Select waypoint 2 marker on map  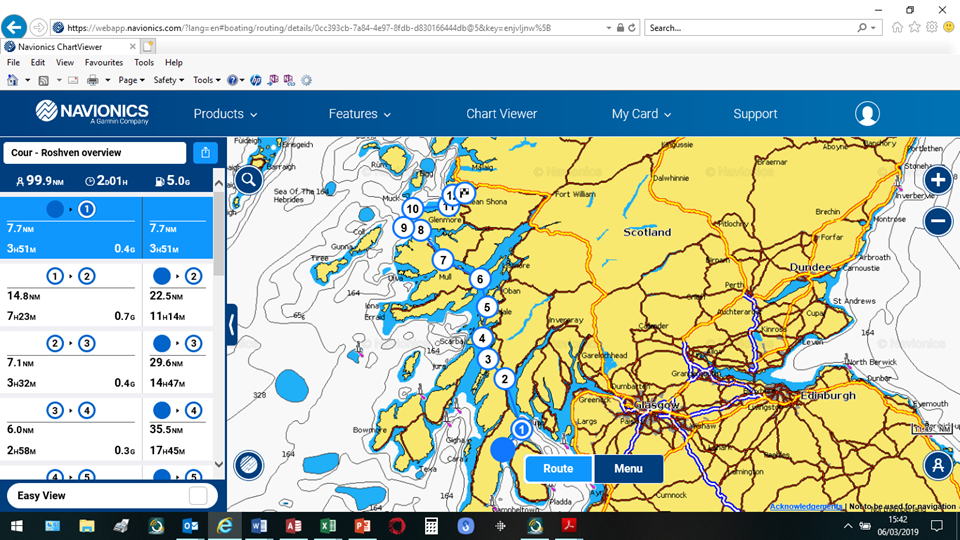pos(504,379)
